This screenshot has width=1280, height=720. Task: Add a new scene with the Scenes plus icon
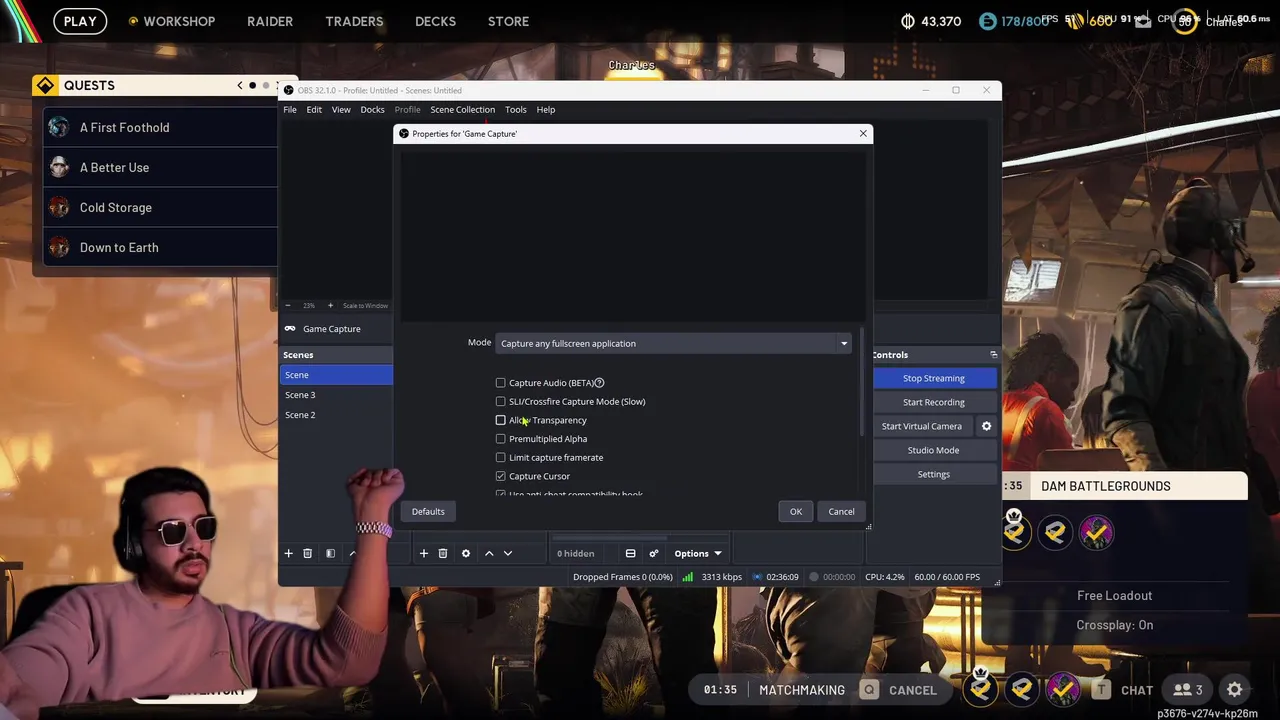click(288, 553)
